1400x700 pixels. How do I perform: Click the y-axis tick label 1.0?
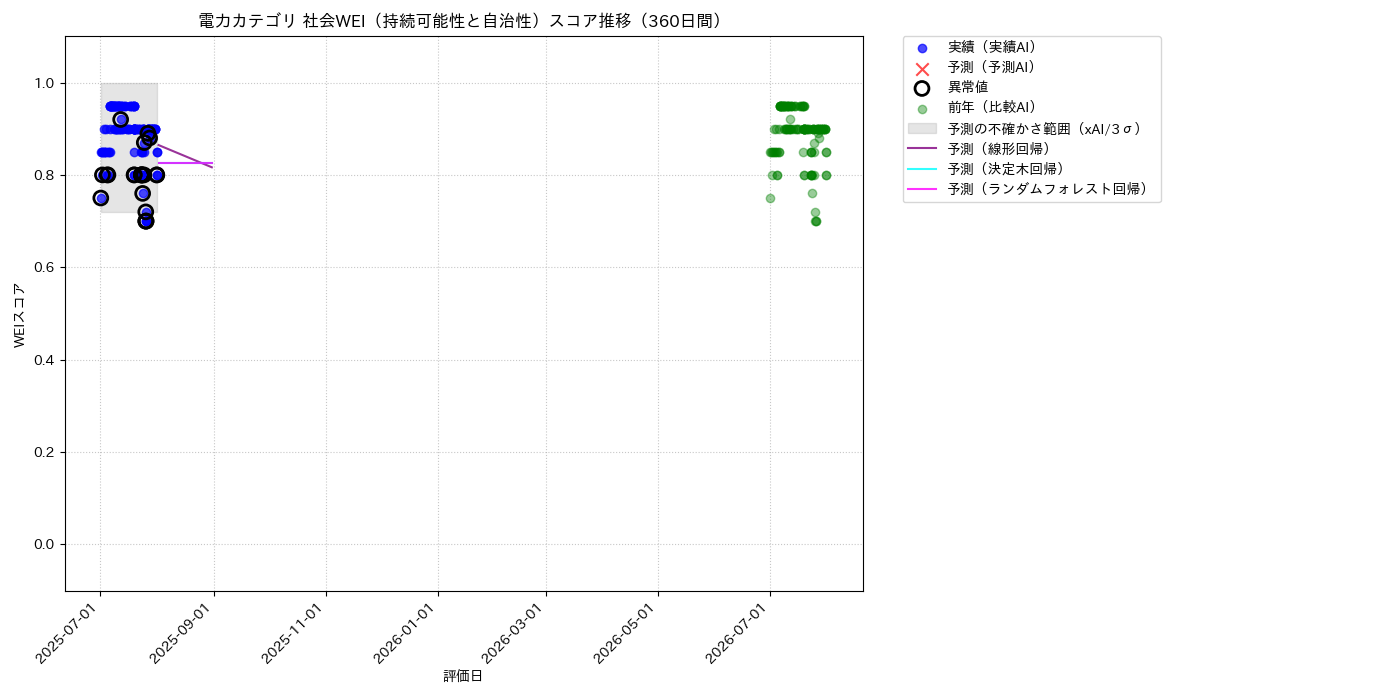pos(46,83)
